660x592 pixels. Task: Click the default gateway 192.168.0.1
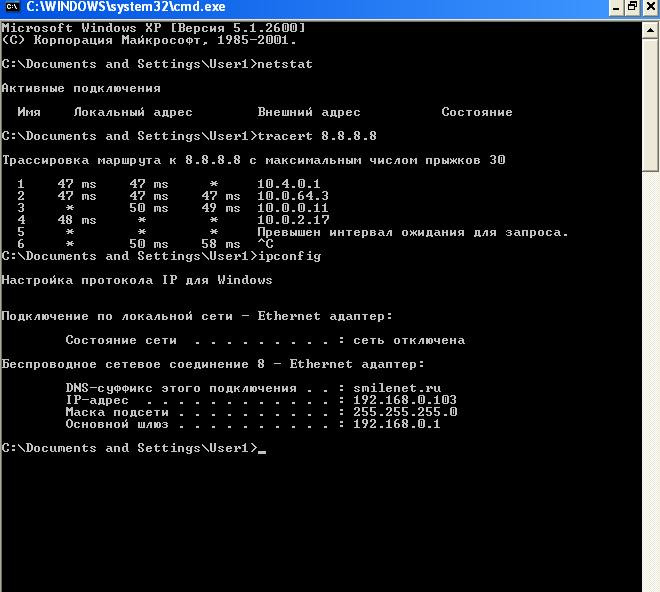[397, 424]
